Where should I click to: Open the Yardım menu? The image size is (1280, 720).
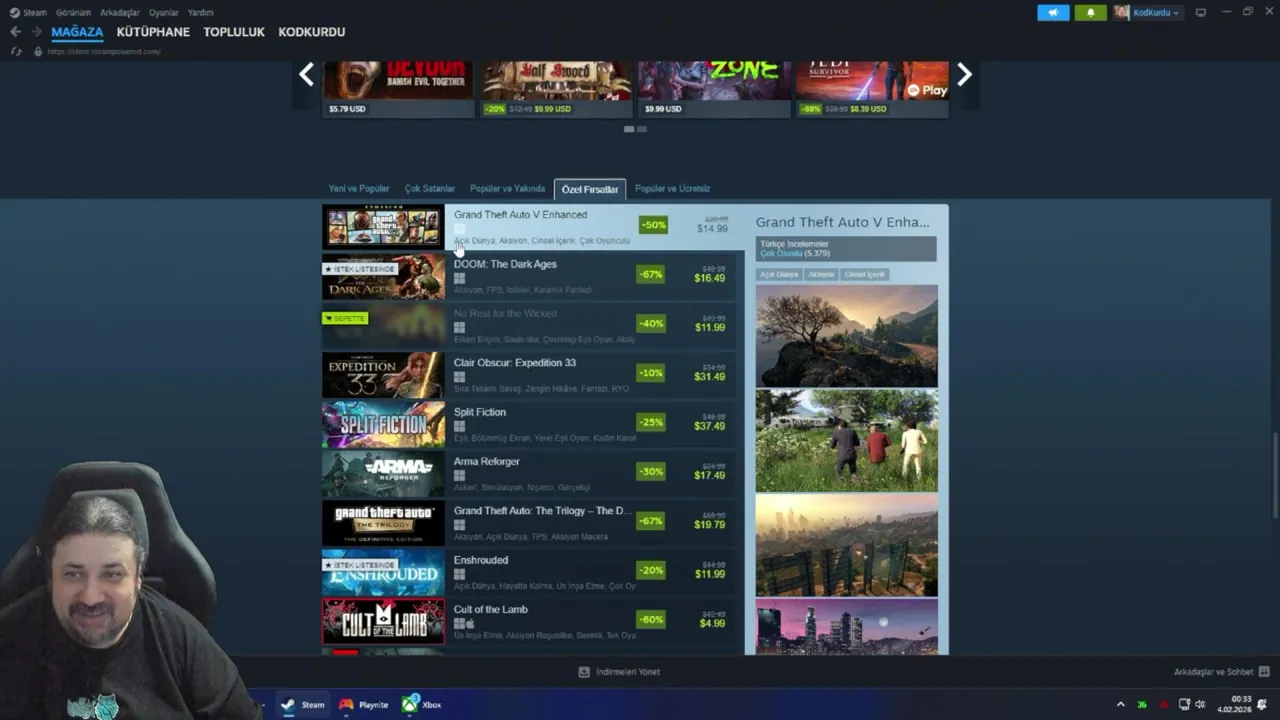tap(200, 13)
